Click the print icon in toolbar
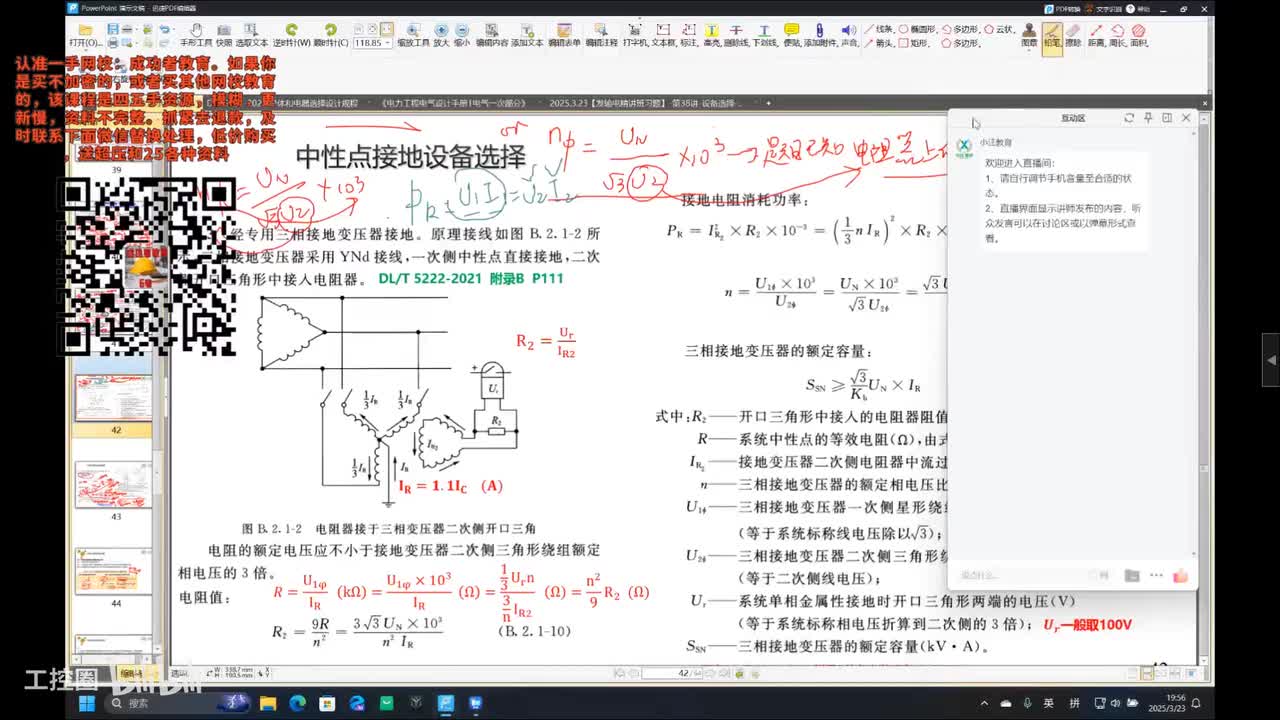Viewport: 1280px width, 720px height. [113, 43]
